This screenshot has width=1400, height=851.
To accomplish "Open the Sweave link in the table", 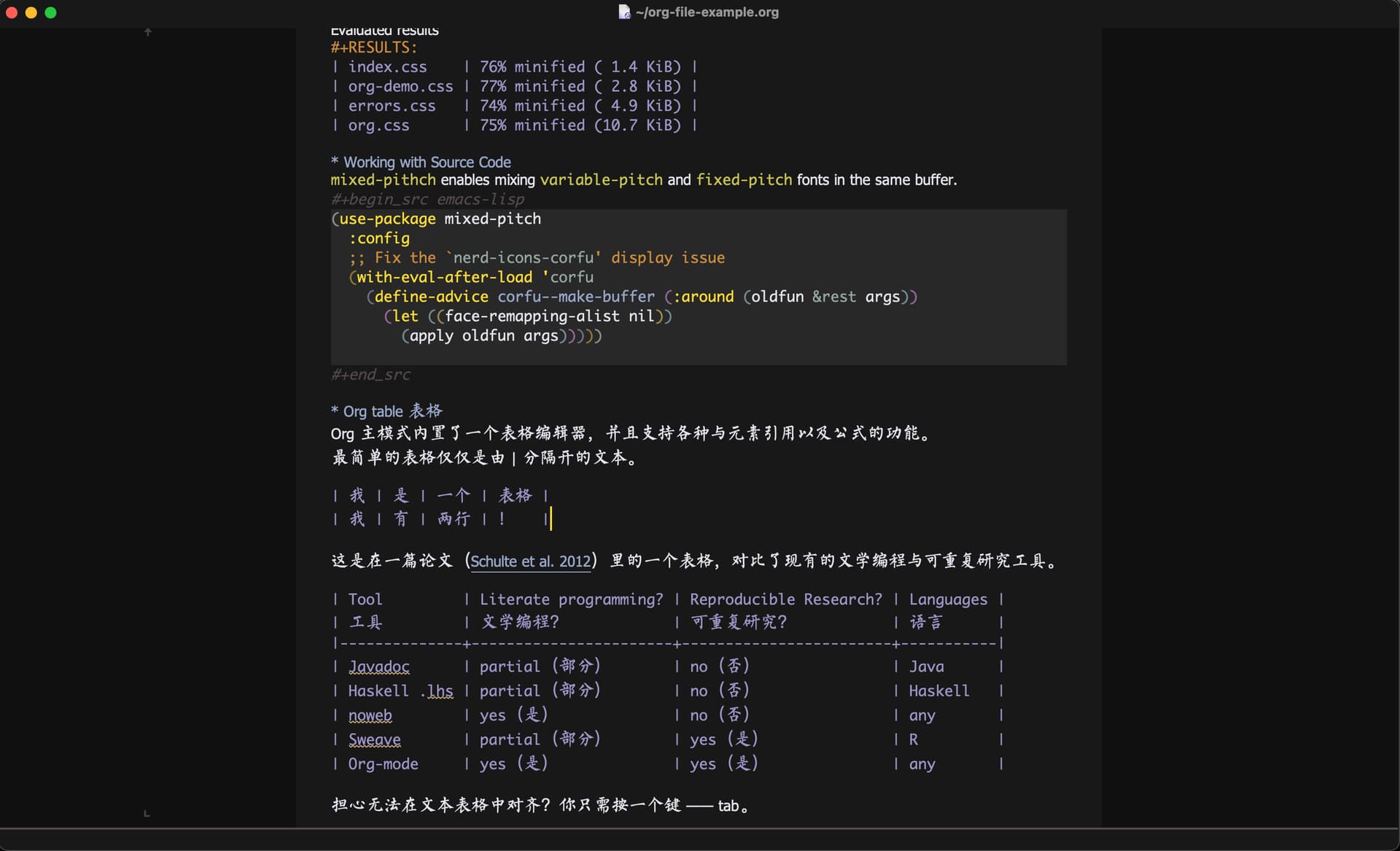I will click(x=374, y=739).
